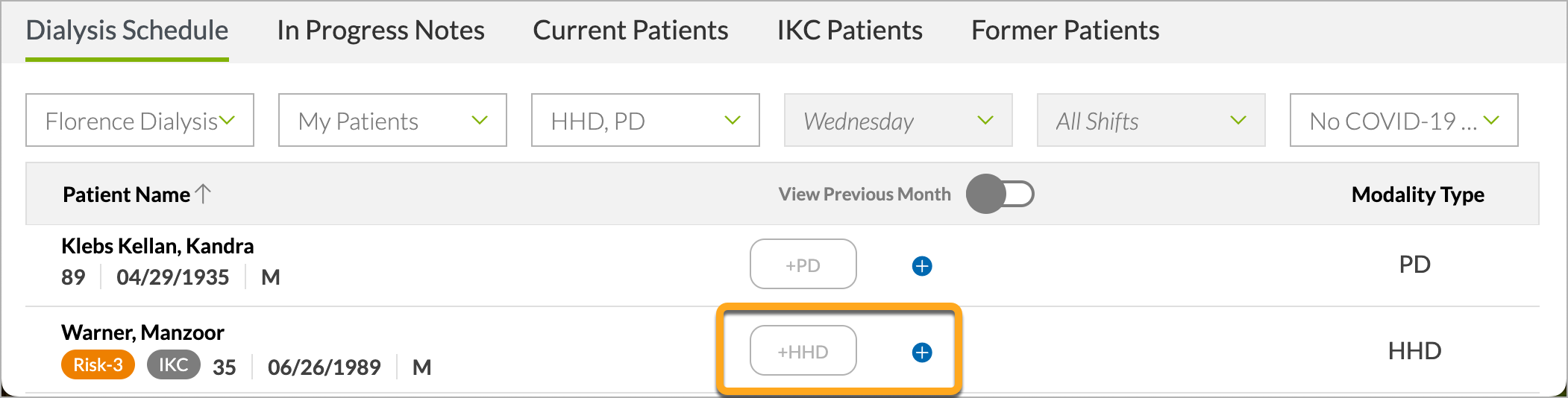Open the HHD, PD modality dropdown
The width and height of the screenshot is (1568, 398).
pos(645,120)
